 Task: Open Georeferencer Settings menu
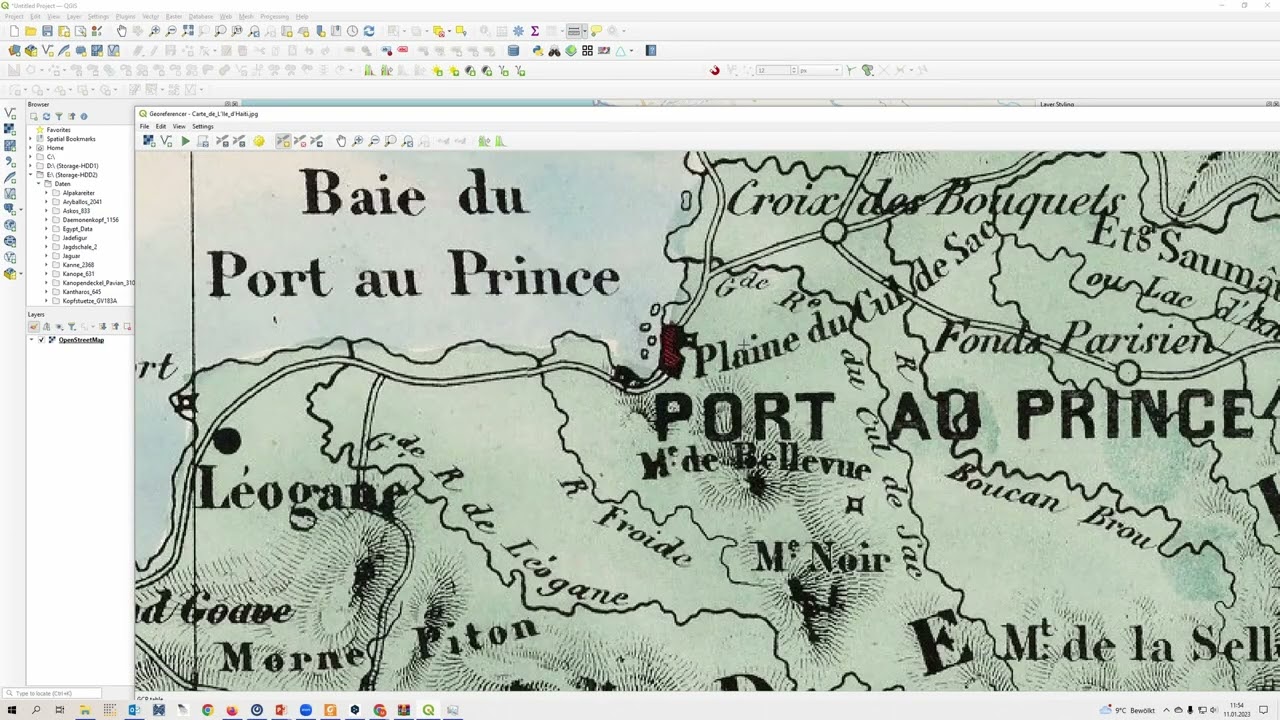[203, 126]
